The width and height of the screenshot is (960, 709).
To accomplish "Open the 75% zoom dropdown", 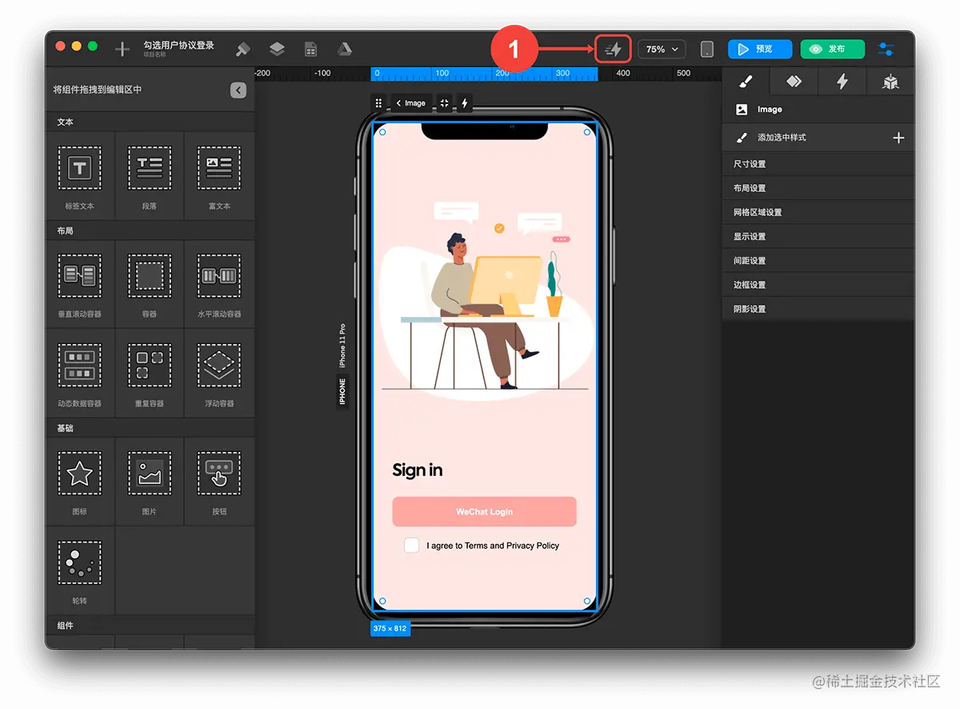I will 661,49.
